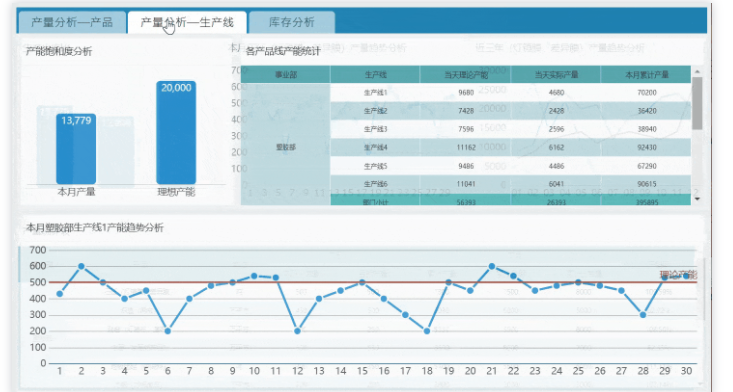The width and height of the screenshot is (733, 392).
Task: Click the table scrollbar up arrow
Action: (x=697, y=72)
